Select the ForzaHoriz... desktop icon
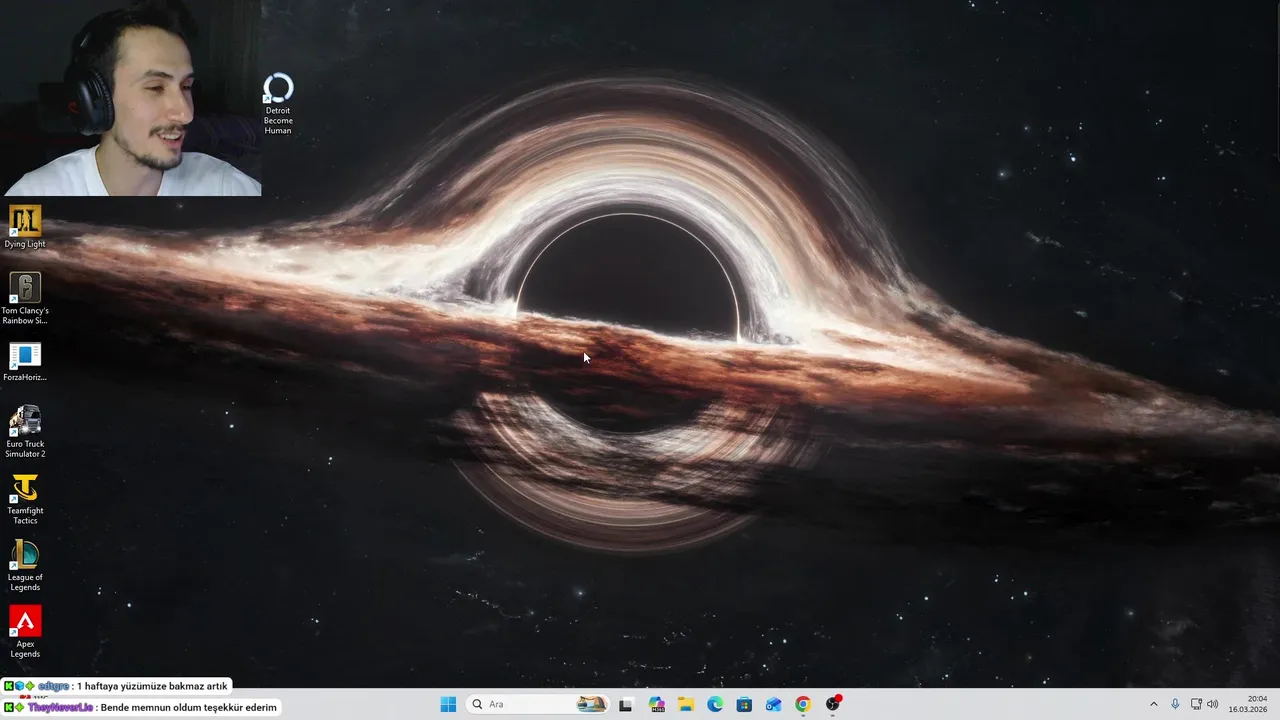 point(25,362)
